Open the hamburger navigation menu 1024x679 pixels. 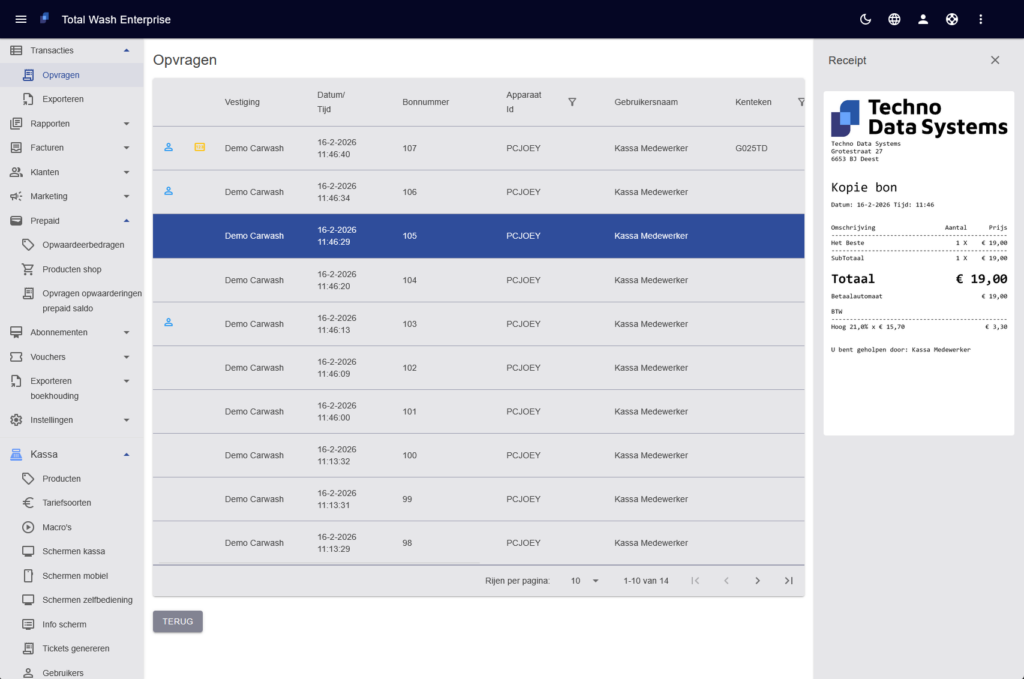[x=21, y=19]
